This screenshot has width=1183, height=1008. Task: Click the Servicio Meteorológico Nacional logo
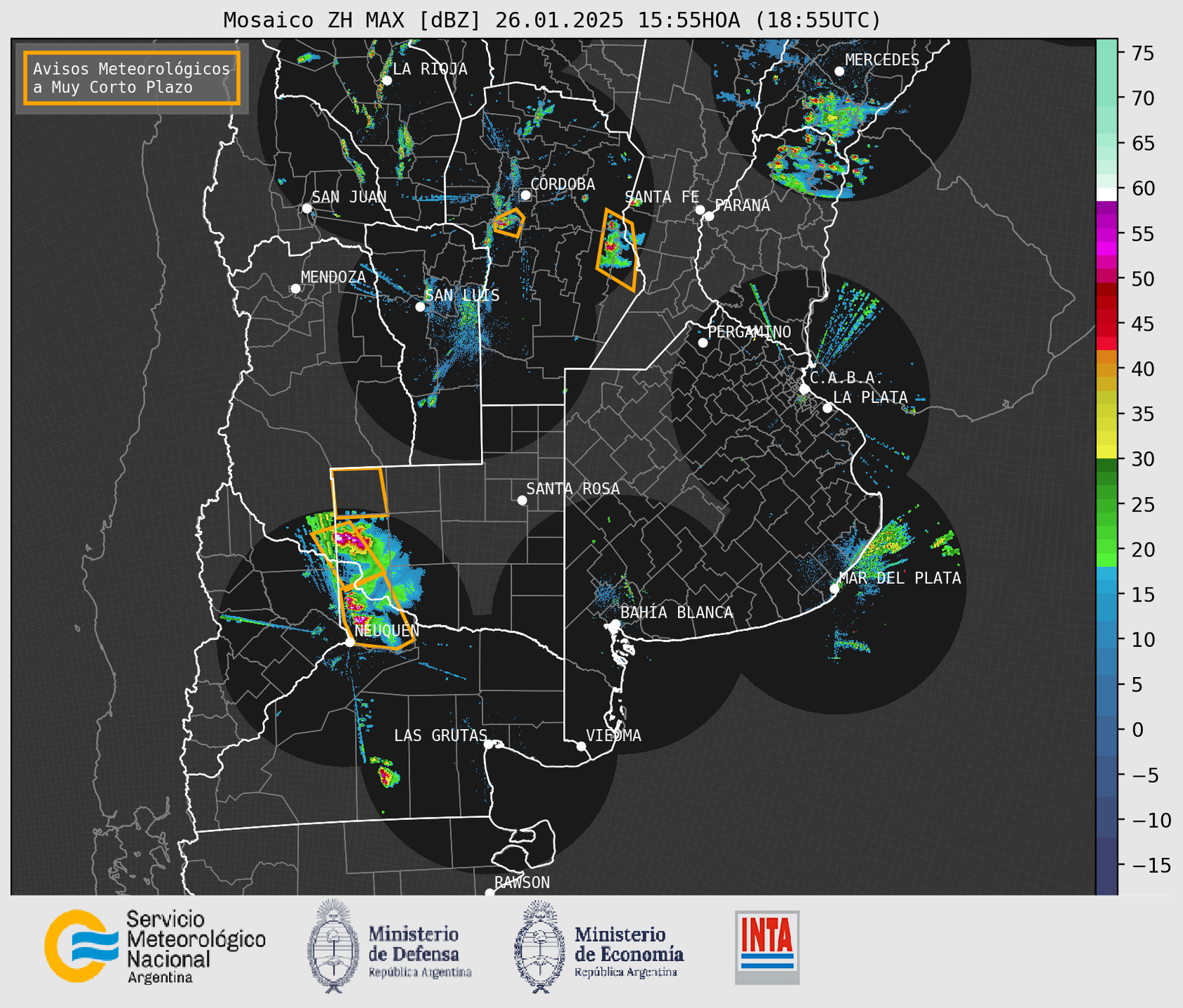pos(155,946)
